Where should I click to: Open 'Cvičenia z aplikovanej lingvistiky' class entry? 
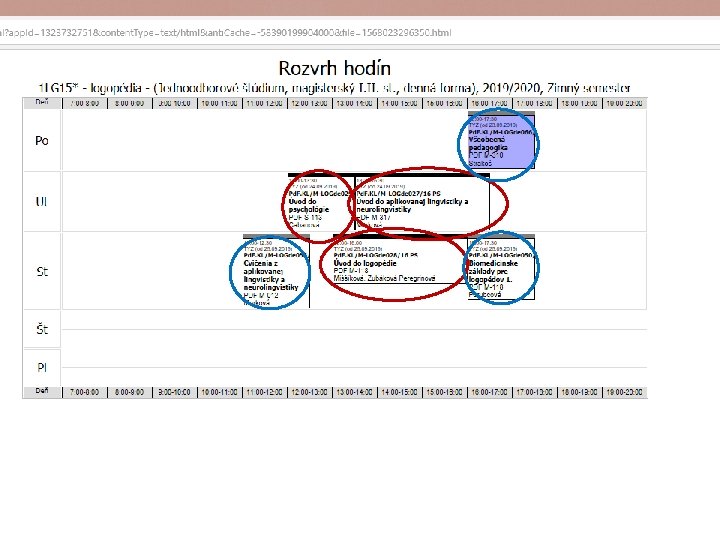tap(276, 272)
